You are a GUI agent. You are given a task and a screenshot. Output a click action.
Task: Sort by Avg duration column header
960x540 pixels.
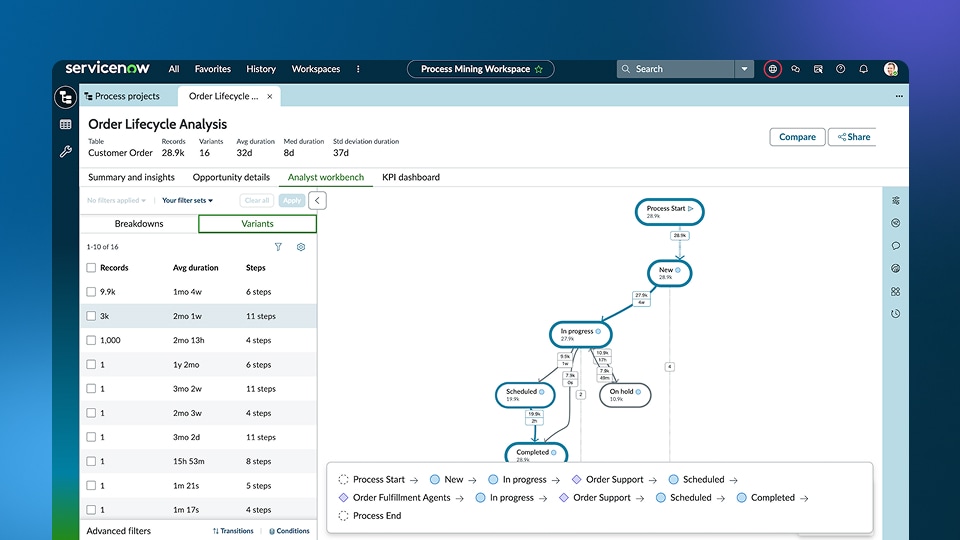tap(195, 268)
